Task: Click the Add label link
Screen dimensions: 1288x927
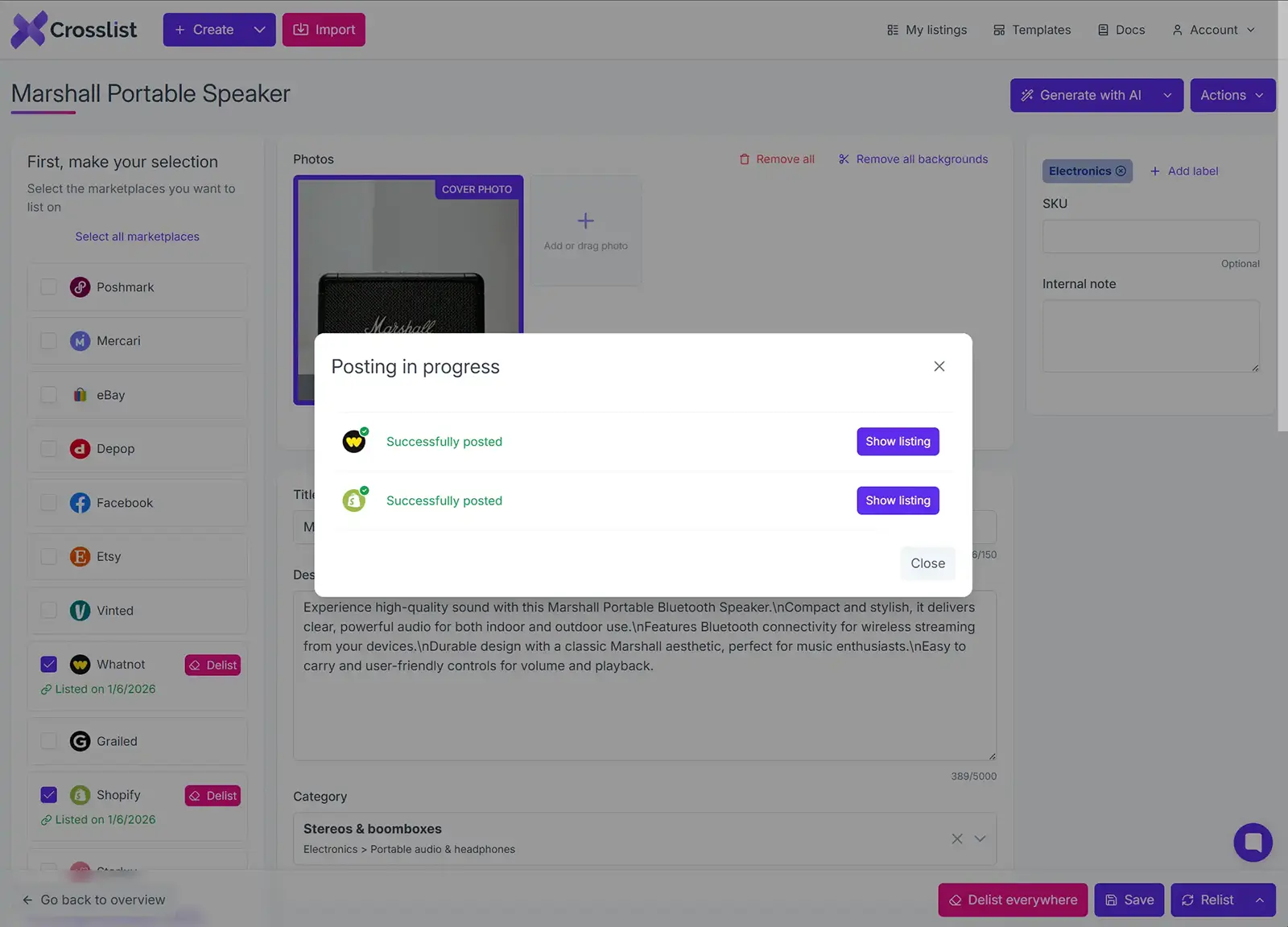Action: click(x=1184, y=171)
